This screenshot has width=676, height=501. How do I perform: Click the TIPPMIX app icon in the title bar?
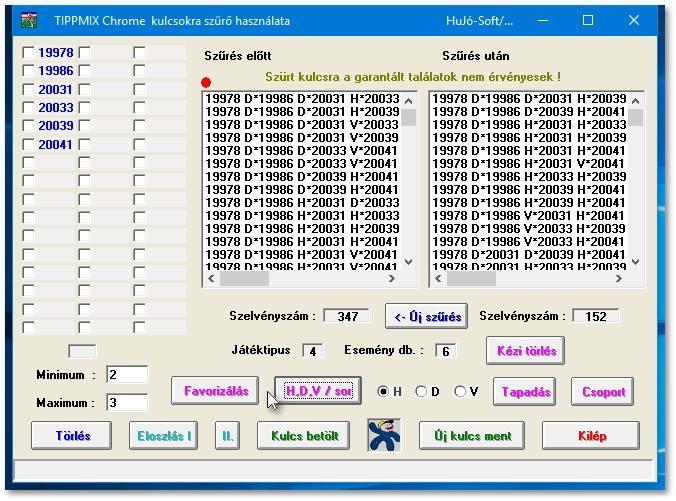coord(29,20)
